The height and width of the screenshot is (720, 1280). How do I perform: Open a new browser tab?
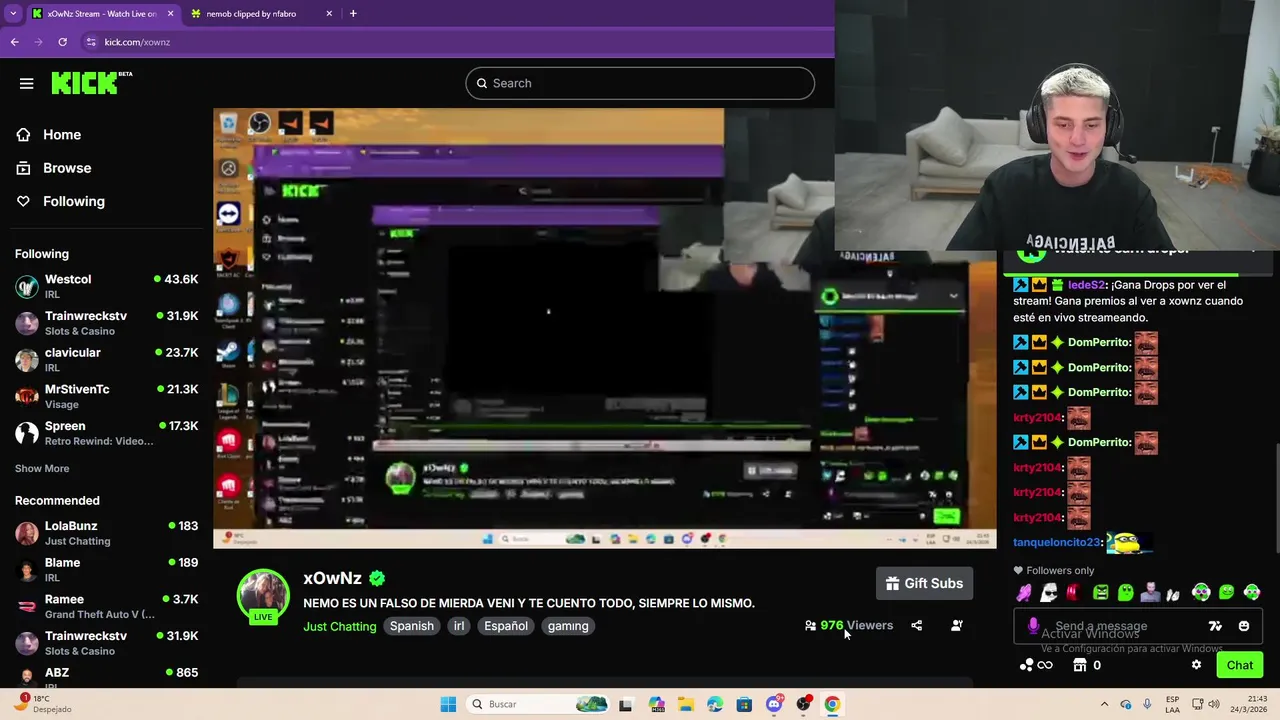tap(353, 14)
